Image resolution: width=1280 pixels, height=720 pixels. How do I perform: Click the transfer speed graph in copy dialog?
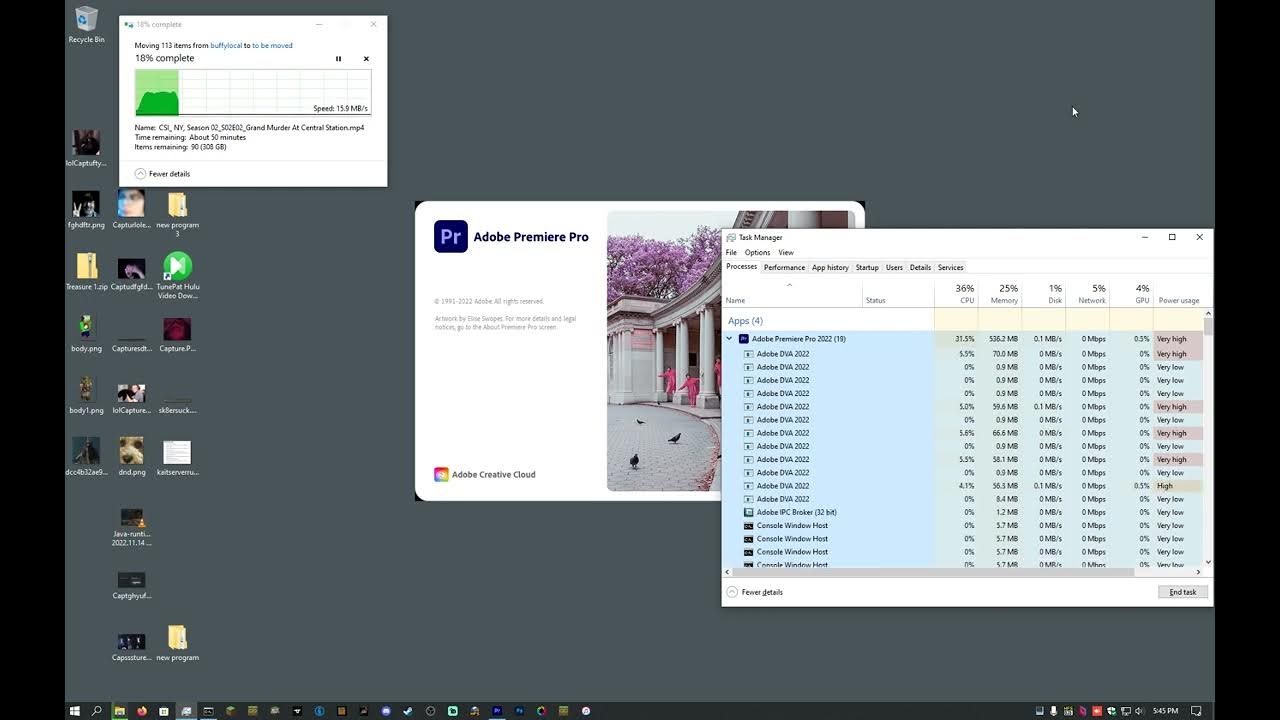tap(253, 92)
